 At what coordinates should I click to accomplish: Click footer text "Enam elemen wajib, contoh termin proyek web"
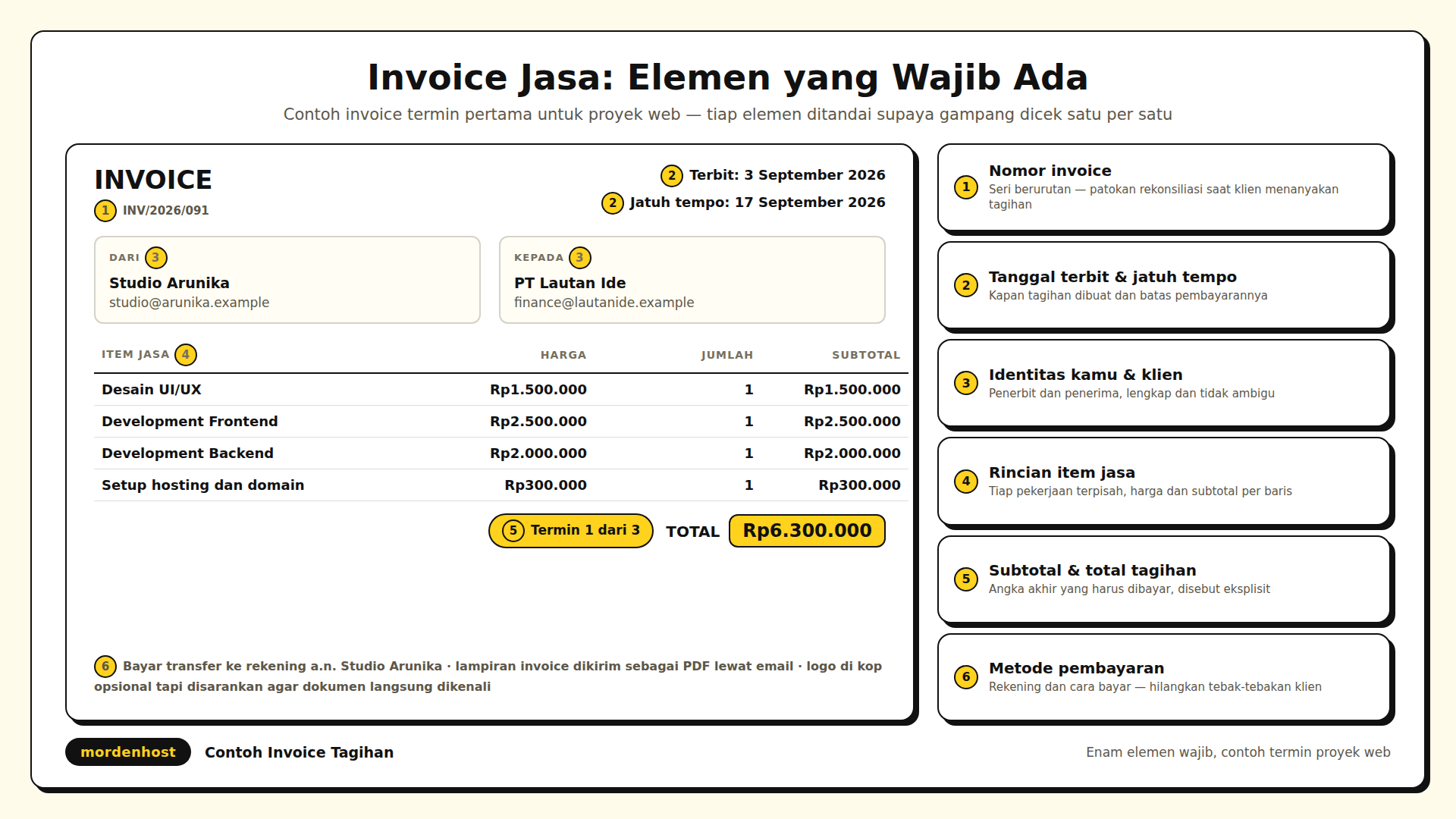point(1238,752)
